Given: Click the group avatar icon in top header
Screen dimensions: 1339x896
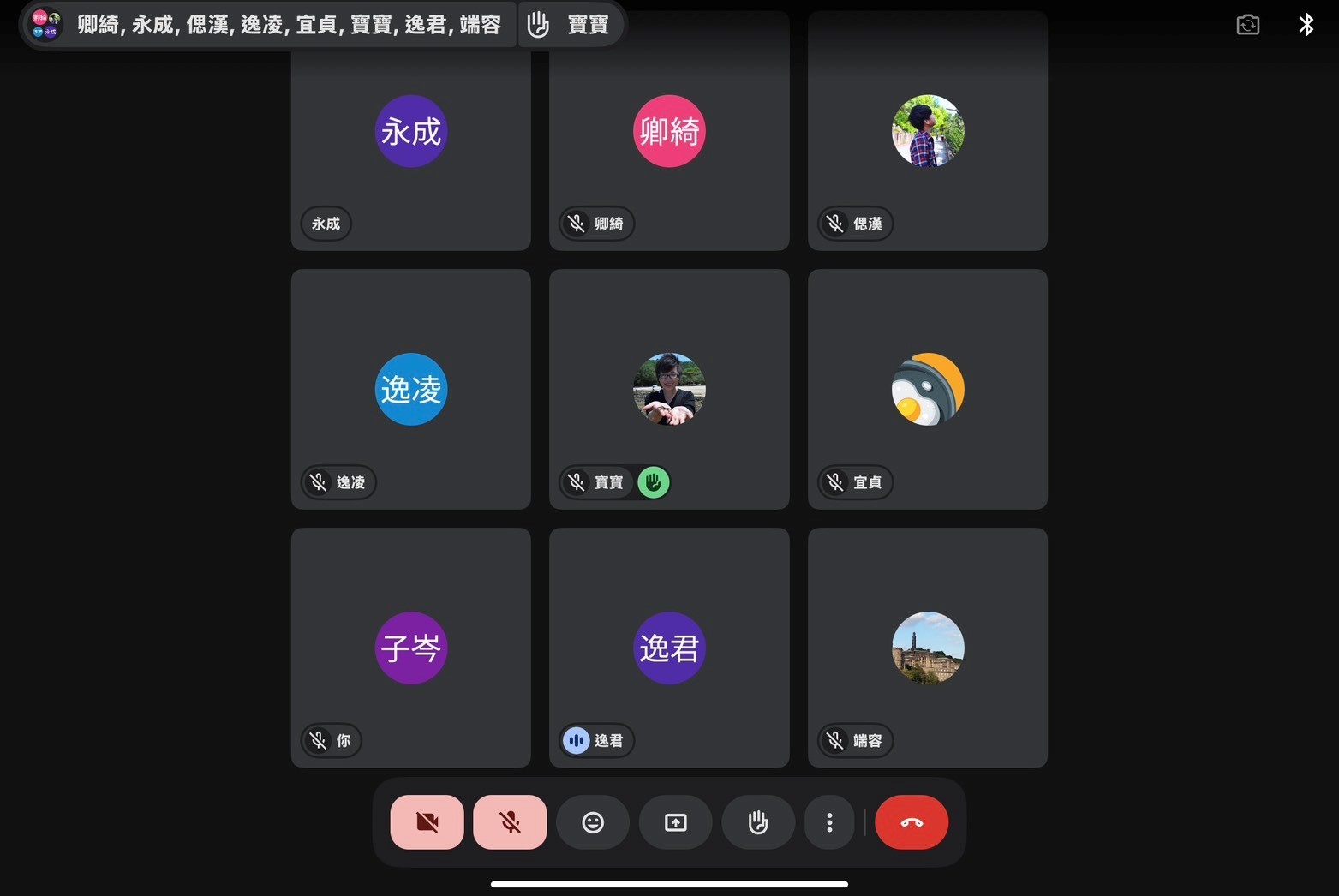Looking at the screenshot, I should coord(45,25).
